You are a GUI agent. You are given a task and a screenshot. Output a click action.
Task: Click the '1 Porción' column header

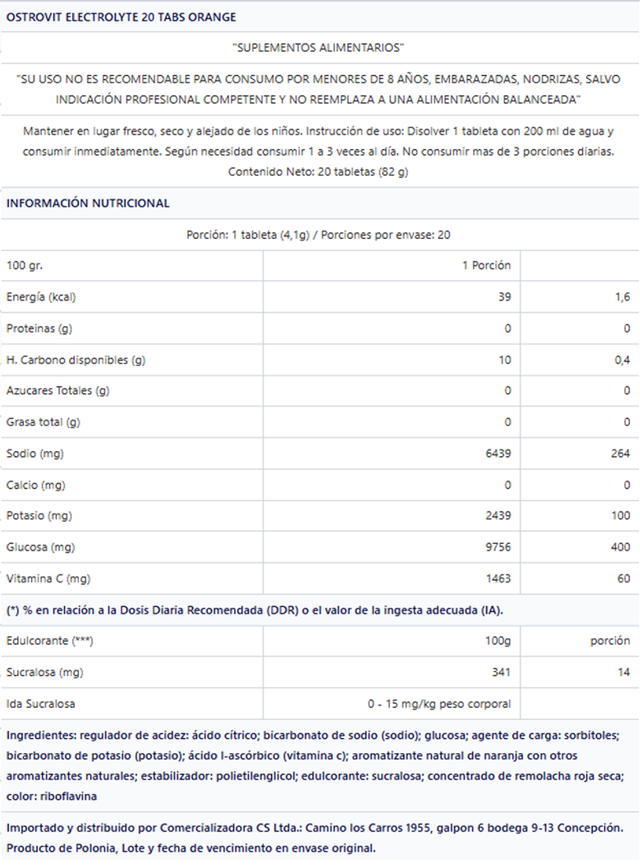tap(486, 265)
